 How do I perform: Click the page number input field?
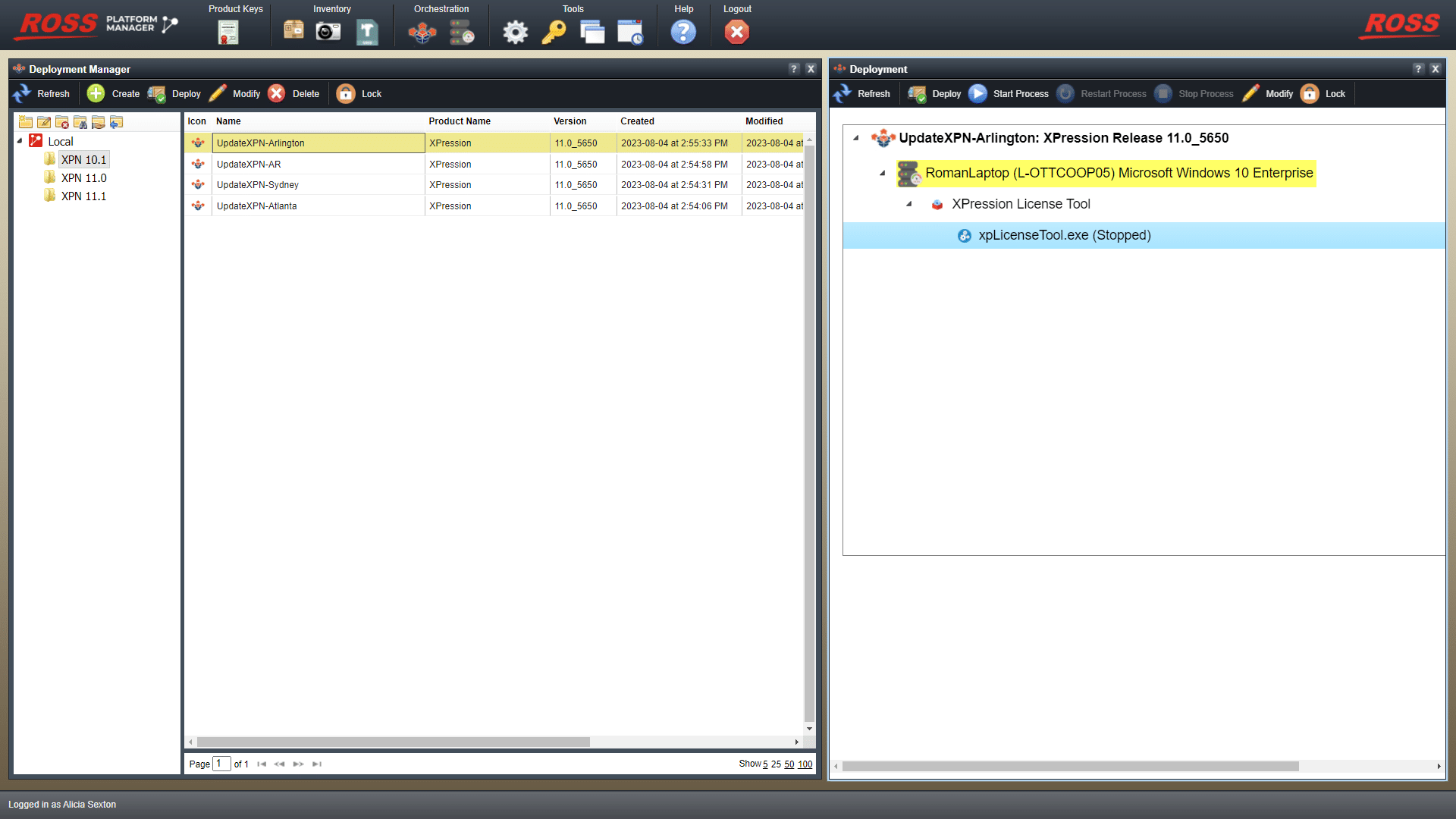pos(221,764)
